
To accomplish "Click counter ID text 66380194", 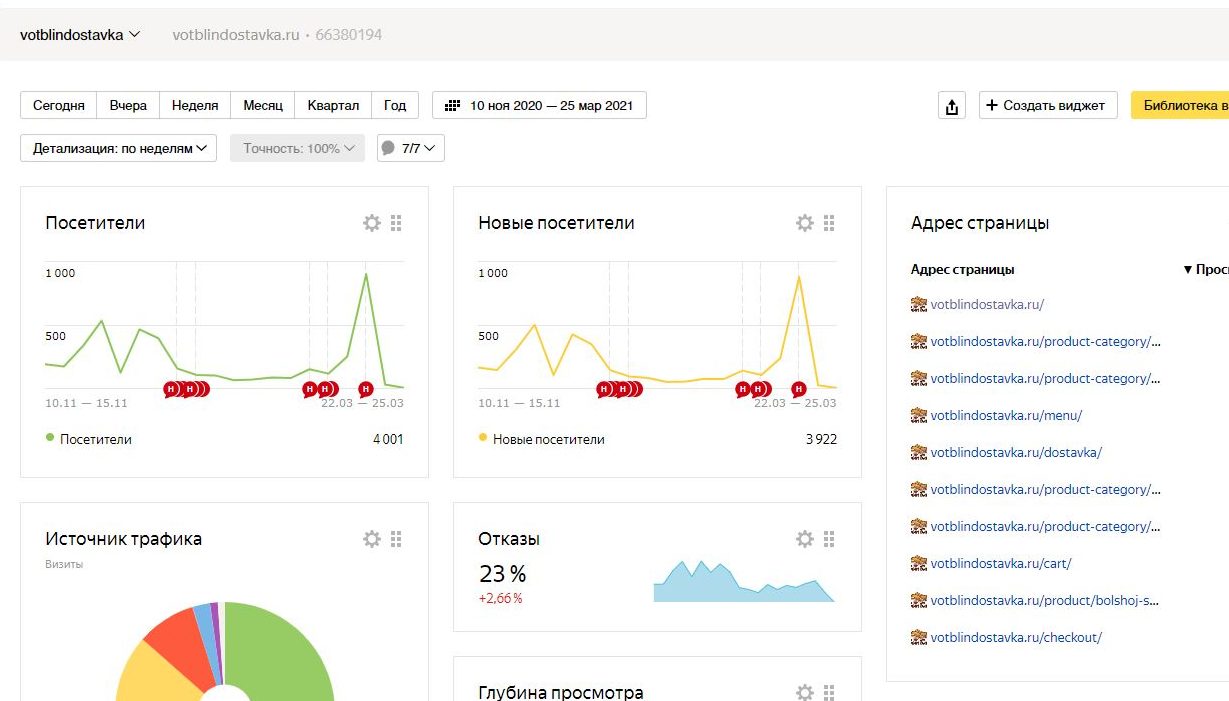I will pos(348,35).
